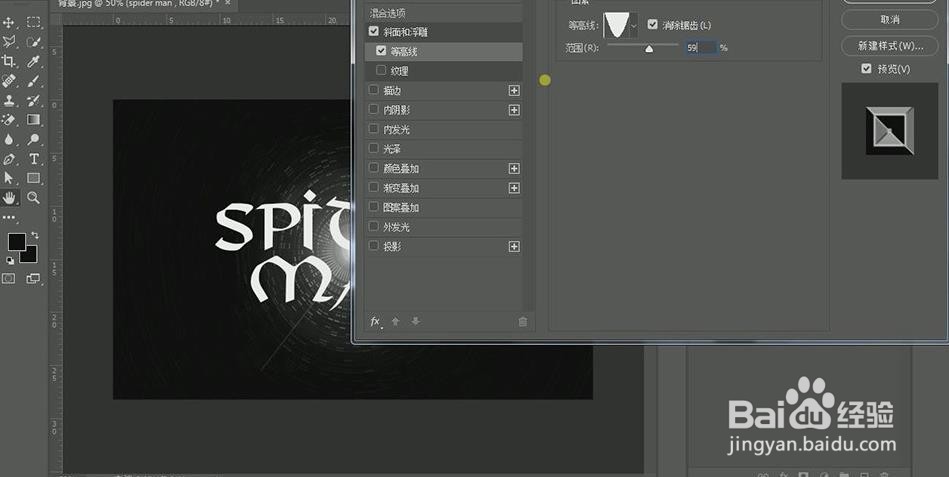Select the Dodge tool
The height and width of the screenshot is (477, 949).
34,139
